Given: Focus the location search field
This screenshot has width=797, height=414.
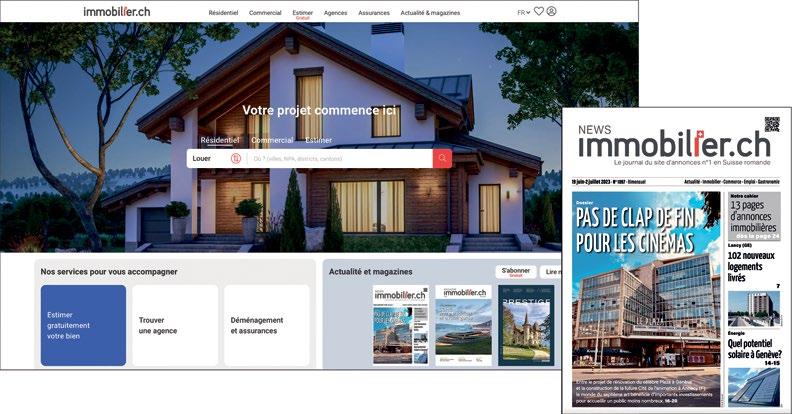Looking at the screenshot, I should tap(341, 159).
